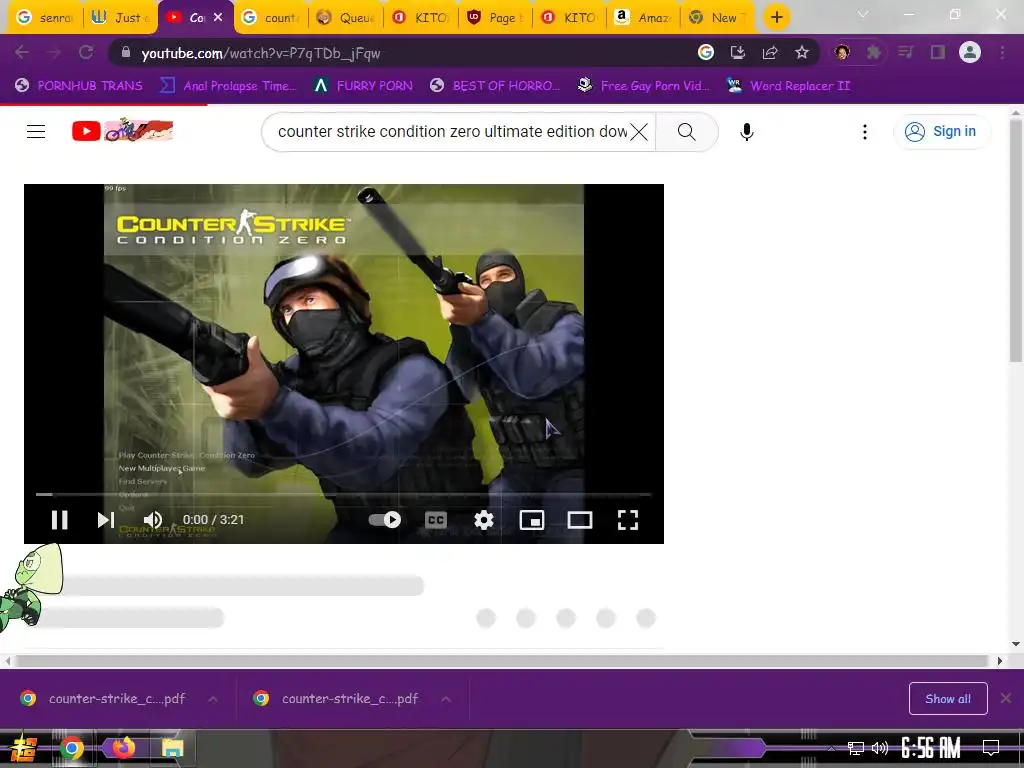
Task: Open the notification center icon
Action: coord(991,748)
